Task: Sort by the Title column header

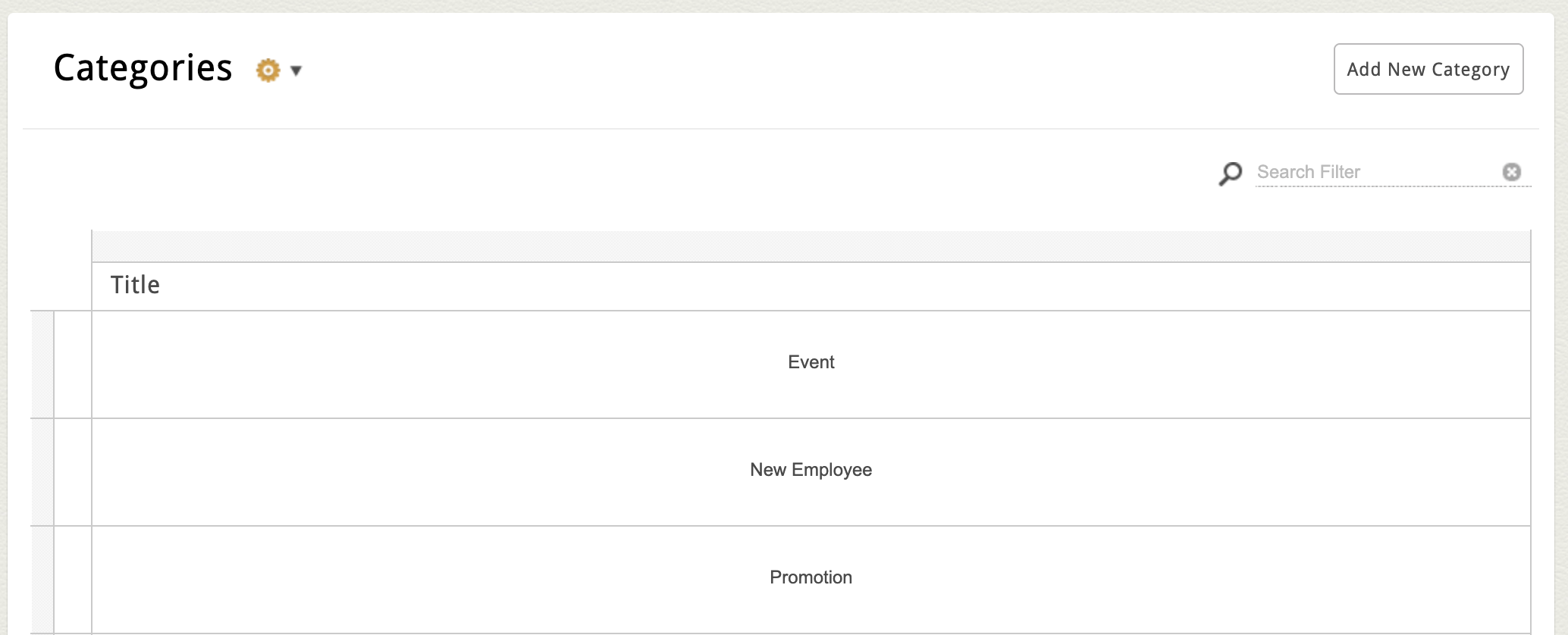Action: click(135, 286)
